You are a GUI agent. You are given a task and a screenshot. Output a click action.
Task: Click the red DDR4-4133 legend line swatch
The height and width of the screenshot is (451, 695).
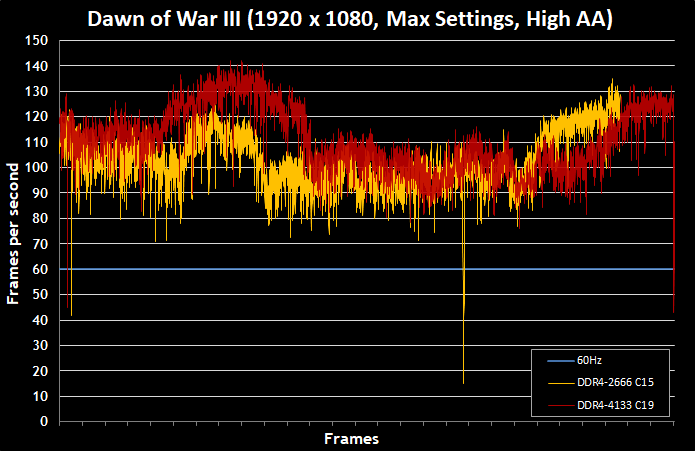pos(561,405)
